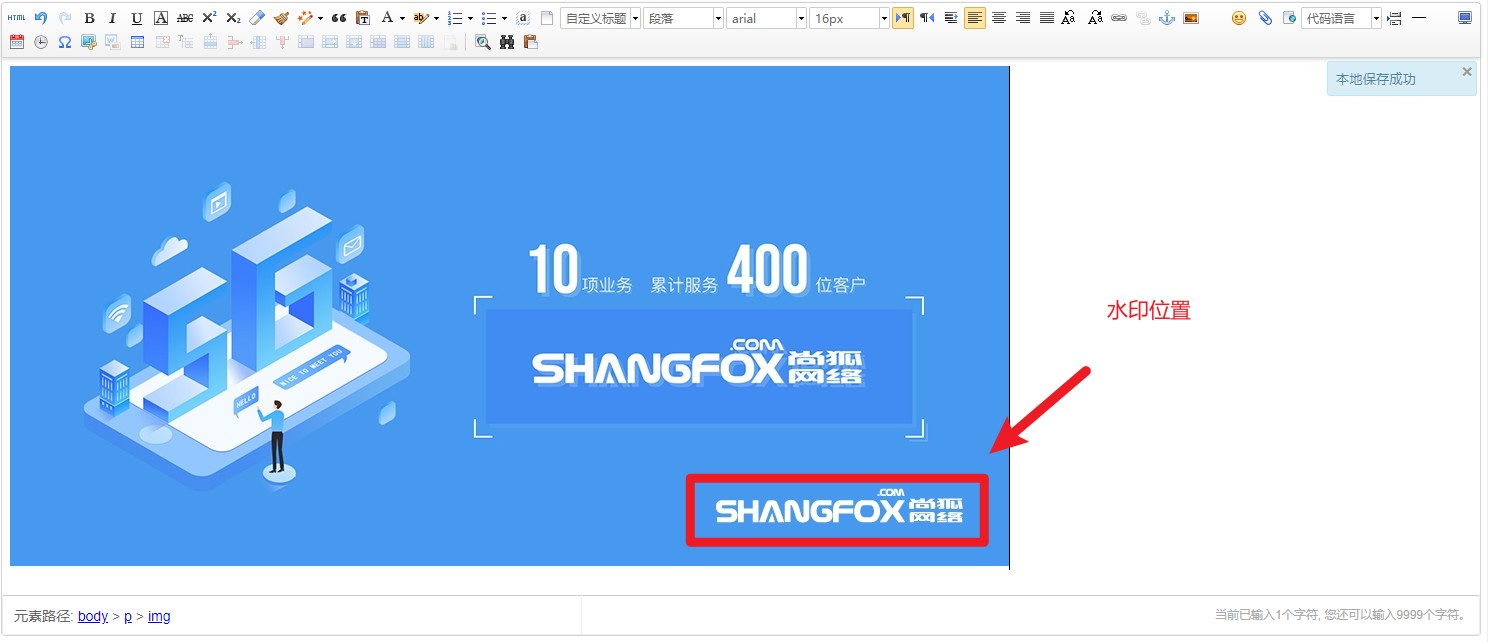Apply subscript formatting
The image size is (1492, 642).
233,18
